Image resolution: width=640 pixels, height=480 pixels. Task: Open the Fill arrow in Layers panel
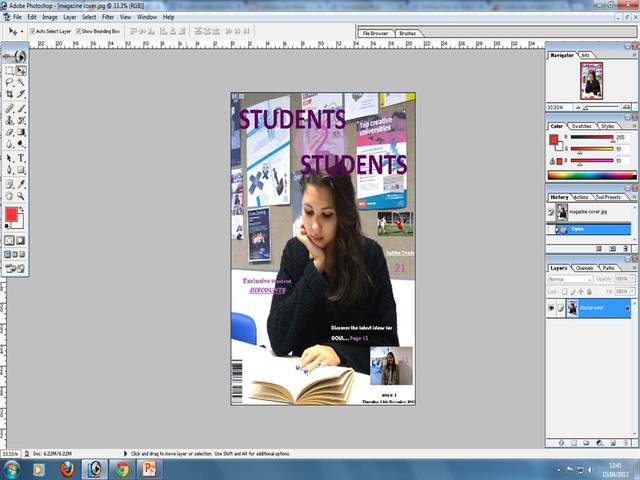[633, 291]
